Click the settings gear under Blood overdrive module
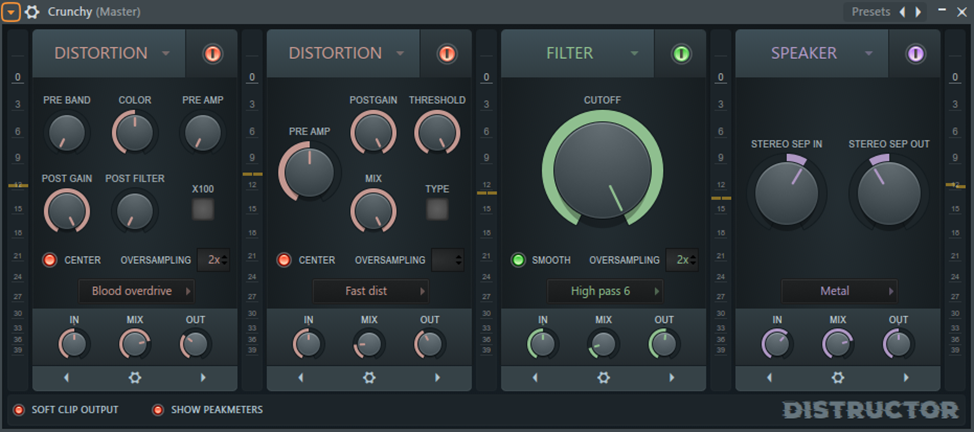 click(135, 377)
